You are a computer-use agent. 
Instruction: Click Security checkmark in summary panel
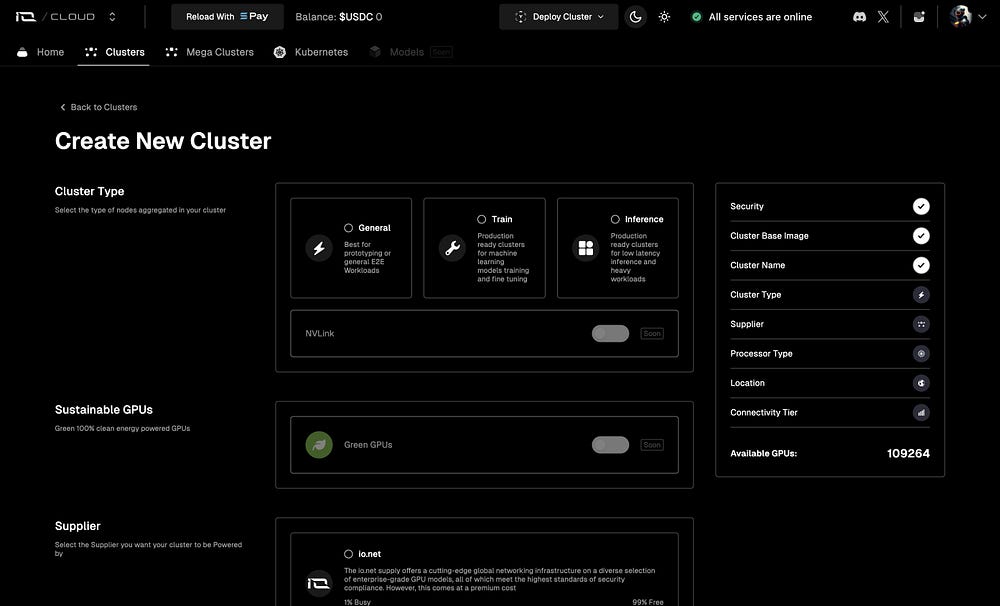(x=921, y=206)
